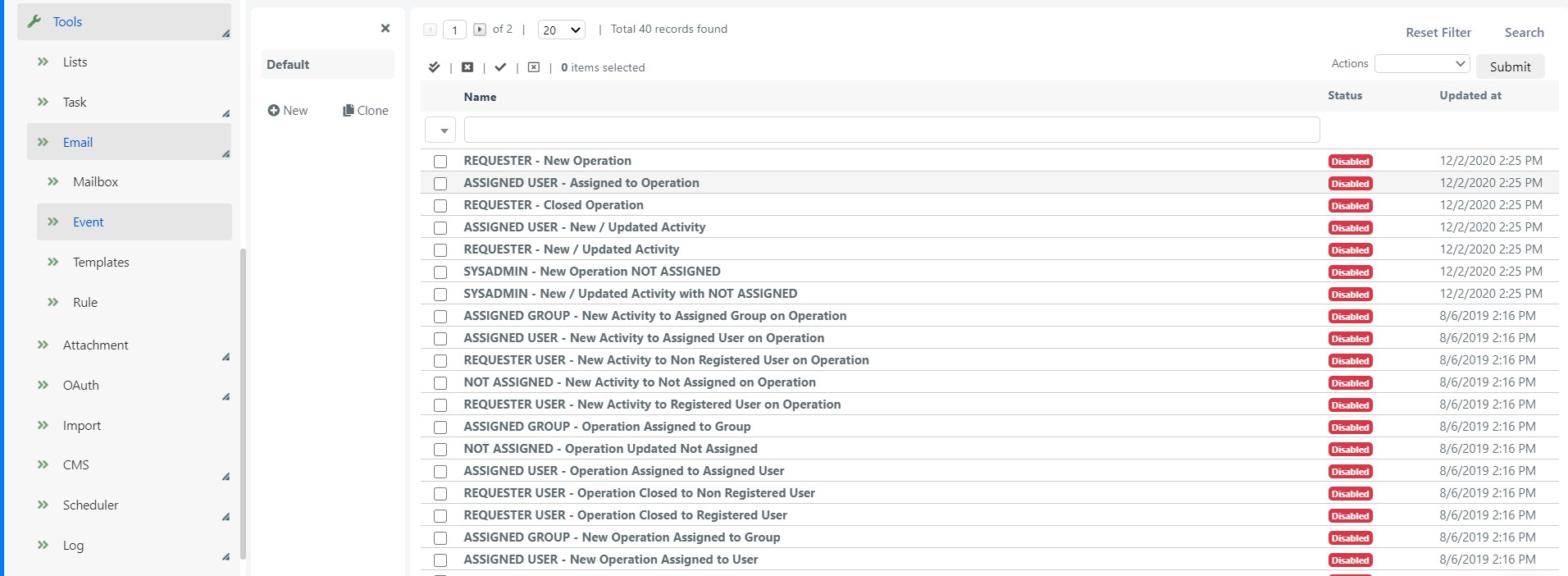Click the chevron icon next to Mailbox
Screen dimensions: 1568x576
click(x=53, y=181)
